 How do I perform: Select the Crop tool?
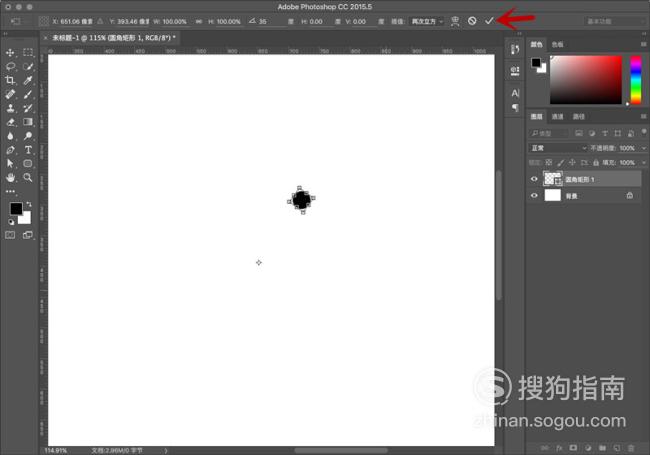10,80
